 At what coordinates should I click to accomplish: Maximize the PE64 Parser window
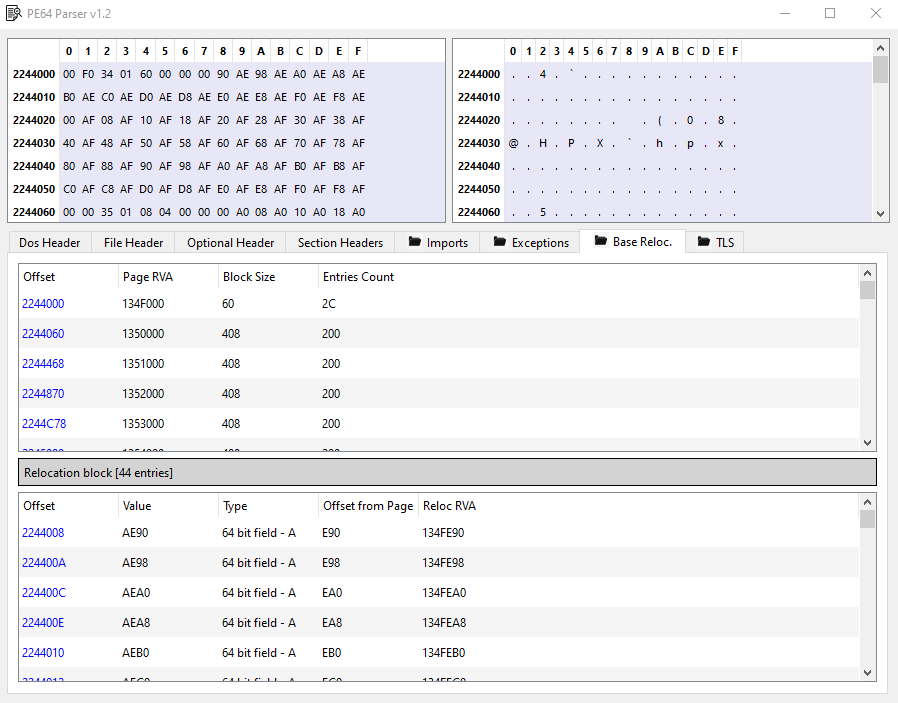pyautogui.click(x=829, y=13)
